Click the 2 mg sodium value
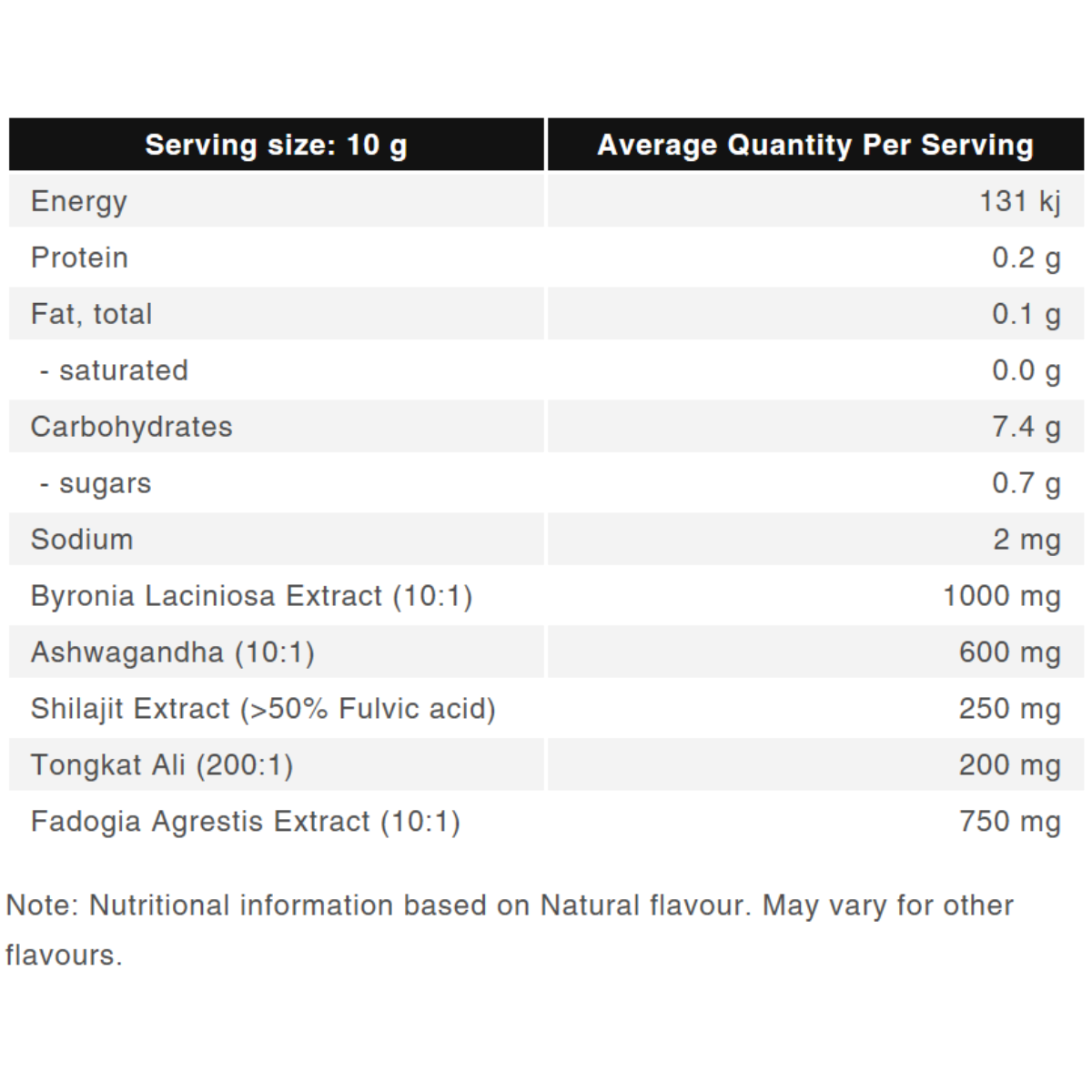 [x=1026, y=540]
